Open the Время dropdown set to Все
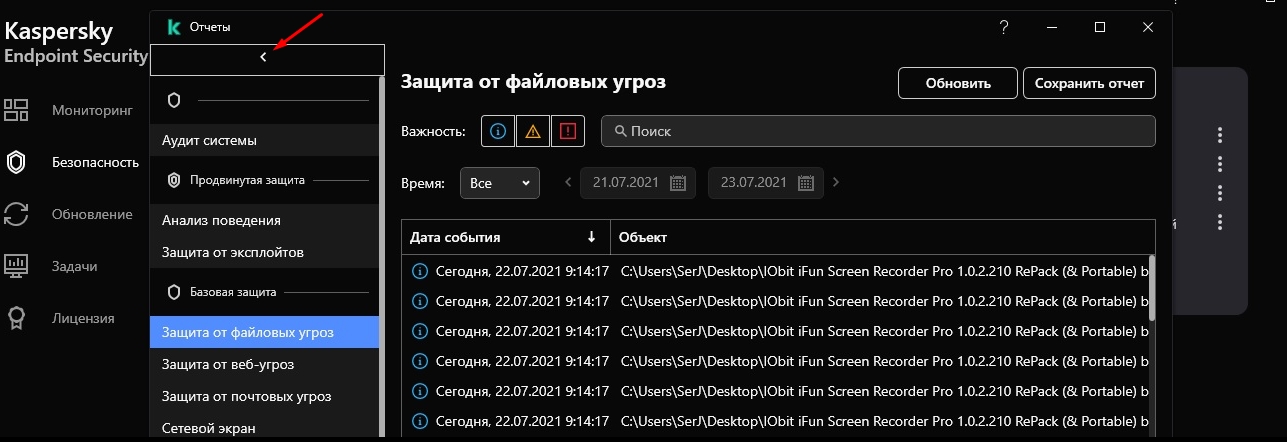 [500, 183]
